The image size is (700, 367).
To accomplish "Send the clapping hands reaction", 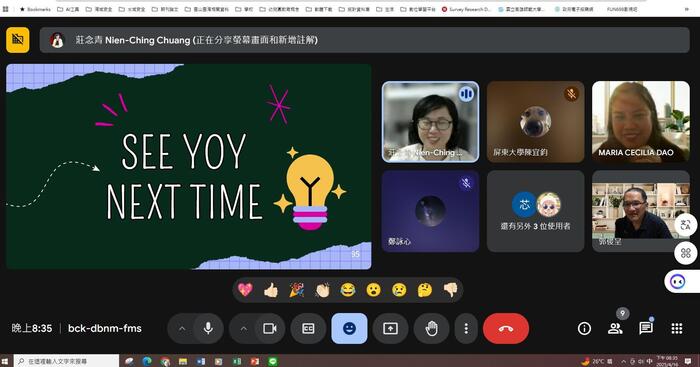I will click(x=322, y=290).
